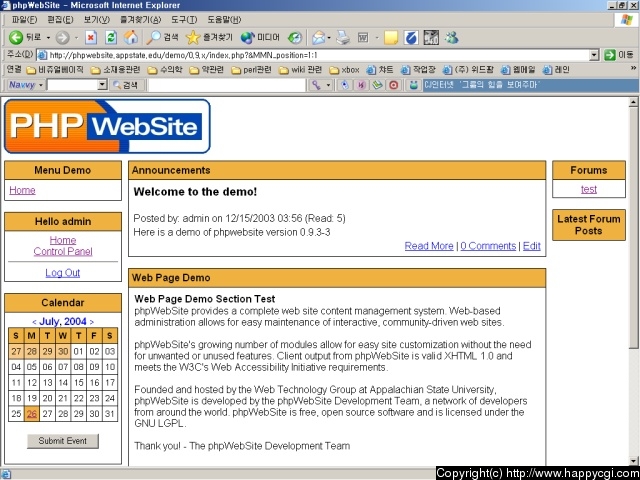Open Favorites using the star icon
The image size is (640, 480).
coord(209,38)
